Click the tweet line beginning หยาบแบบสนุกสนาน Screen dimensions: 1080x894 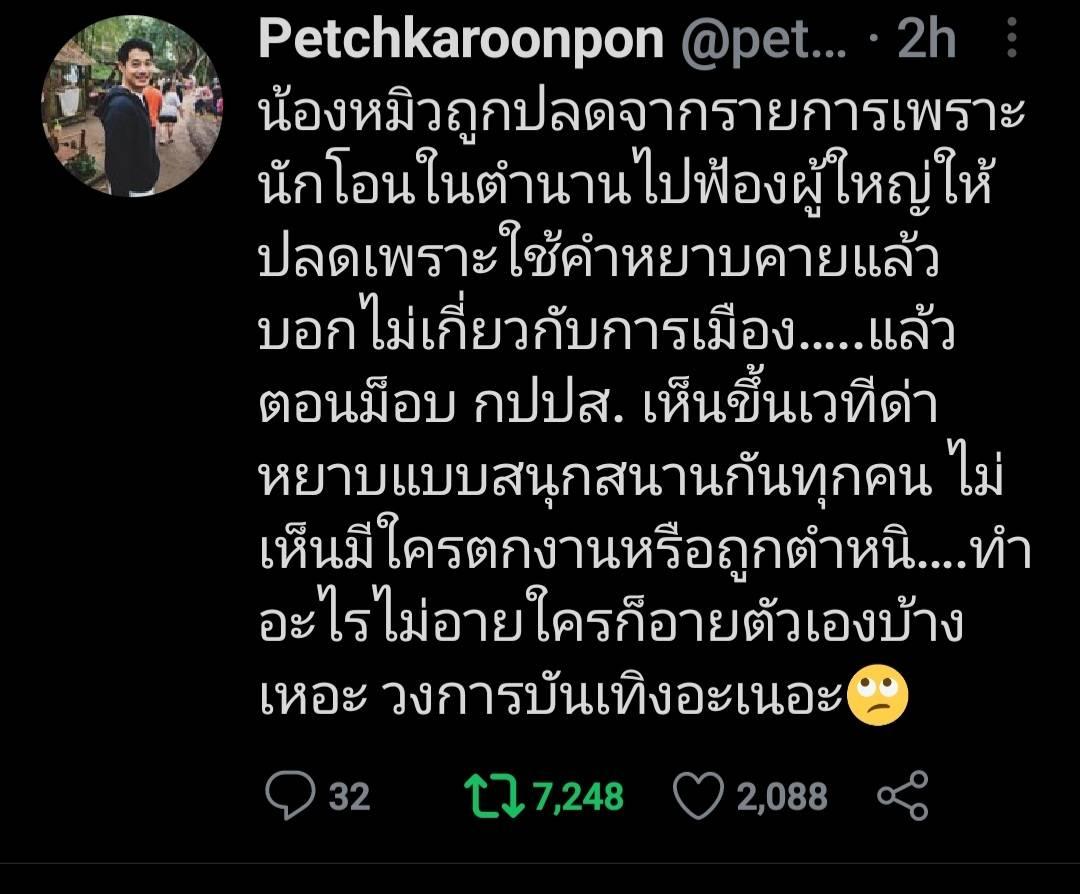tap(631, 478)
